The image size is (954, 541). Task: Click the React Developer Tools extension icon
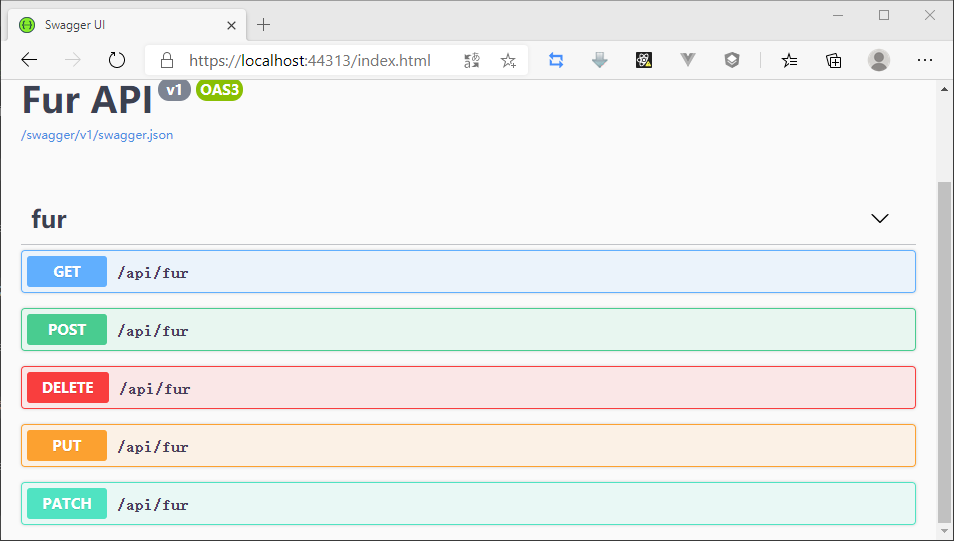pos(644,60)
